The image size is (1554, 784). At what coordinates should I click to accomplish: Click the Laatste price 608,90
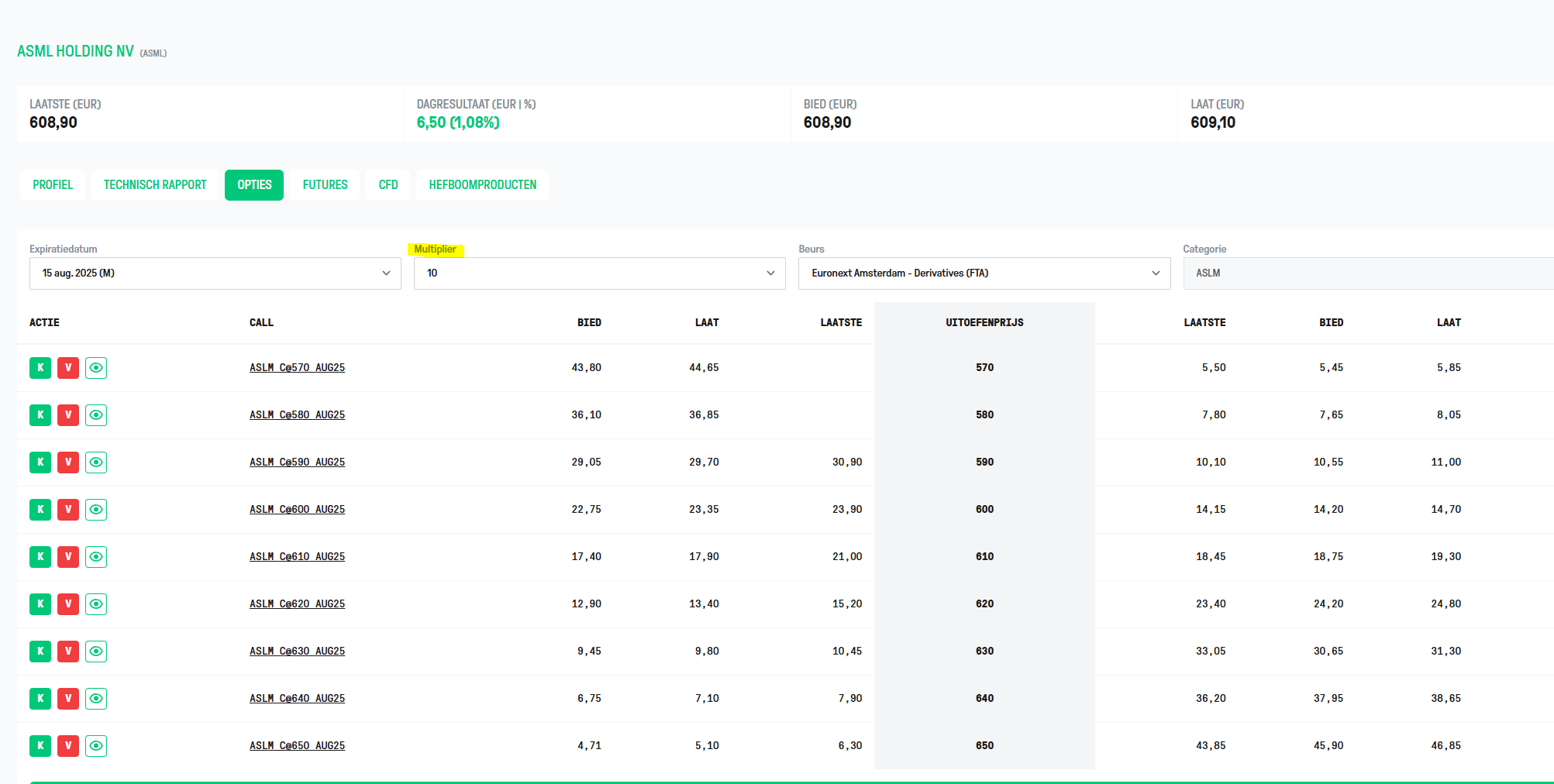pyautogui.click(x=53, y=122)
